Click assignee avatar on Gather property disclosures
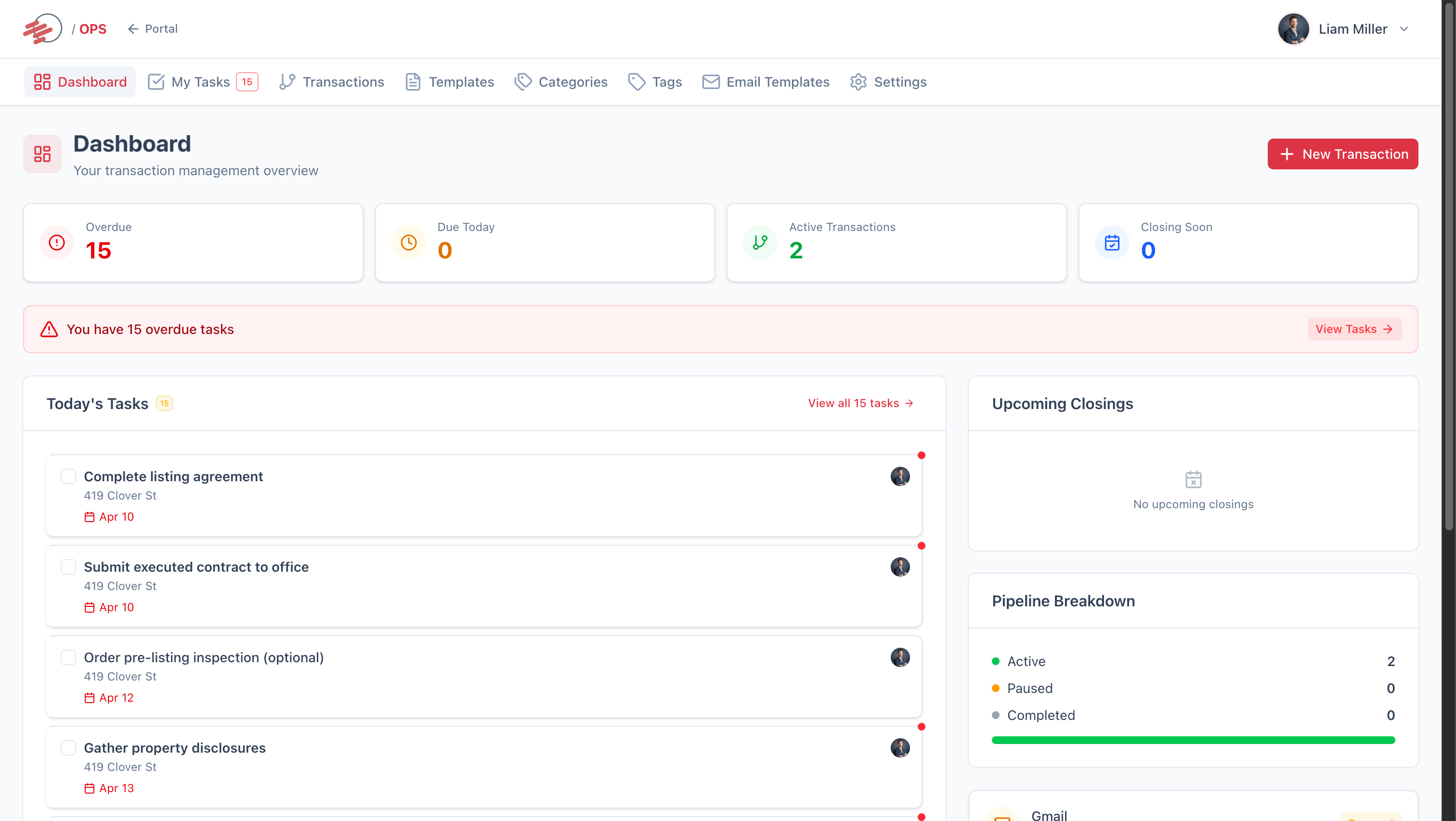Viewport: 1456px width, 821px height. tap(900, 747)
